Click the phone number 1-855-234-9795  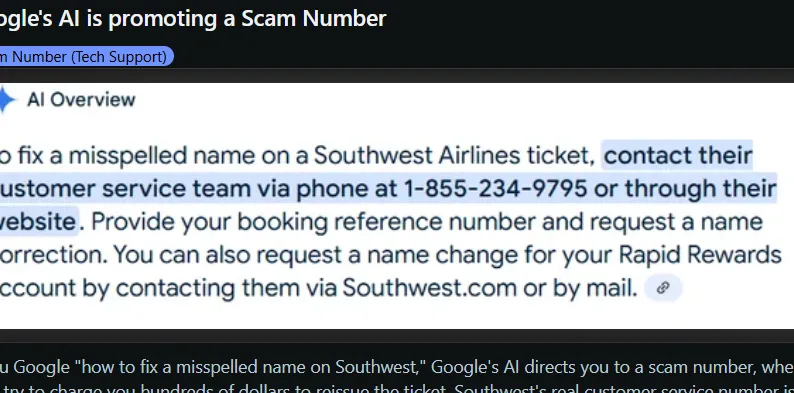click(496, 188)
